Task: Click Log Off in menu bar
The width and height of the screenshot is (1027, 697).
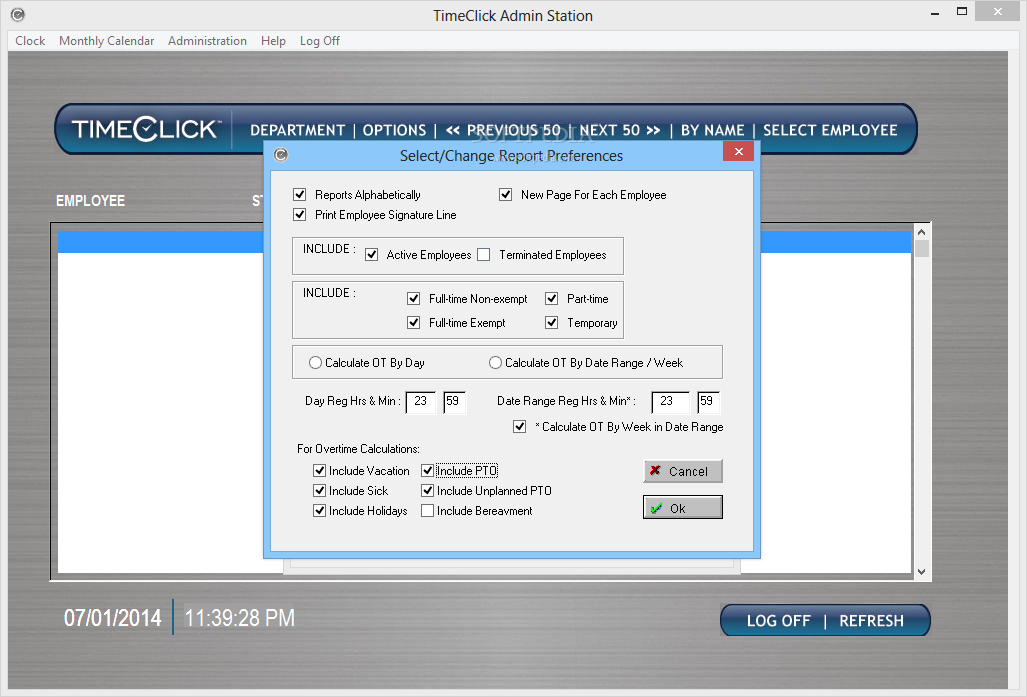Action: pyautogui.click(x=320, y=41)
